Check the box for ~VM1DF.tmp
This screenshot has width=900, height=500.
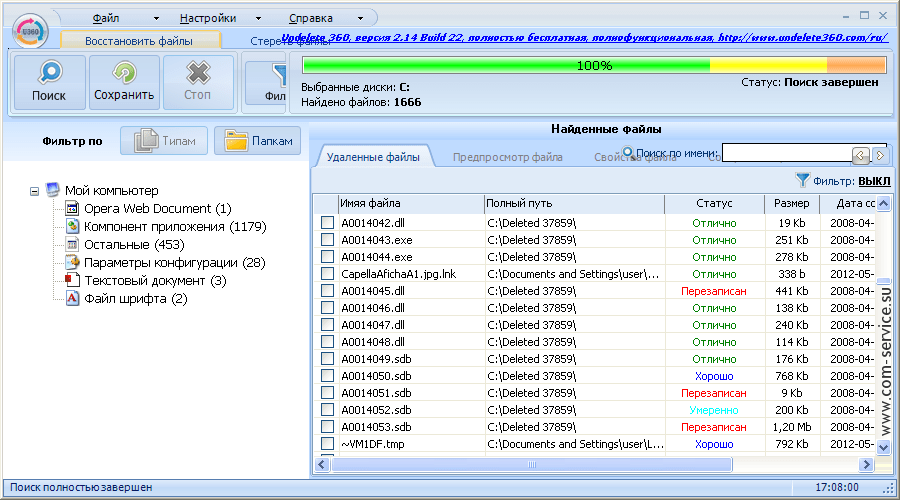(327, 444)
